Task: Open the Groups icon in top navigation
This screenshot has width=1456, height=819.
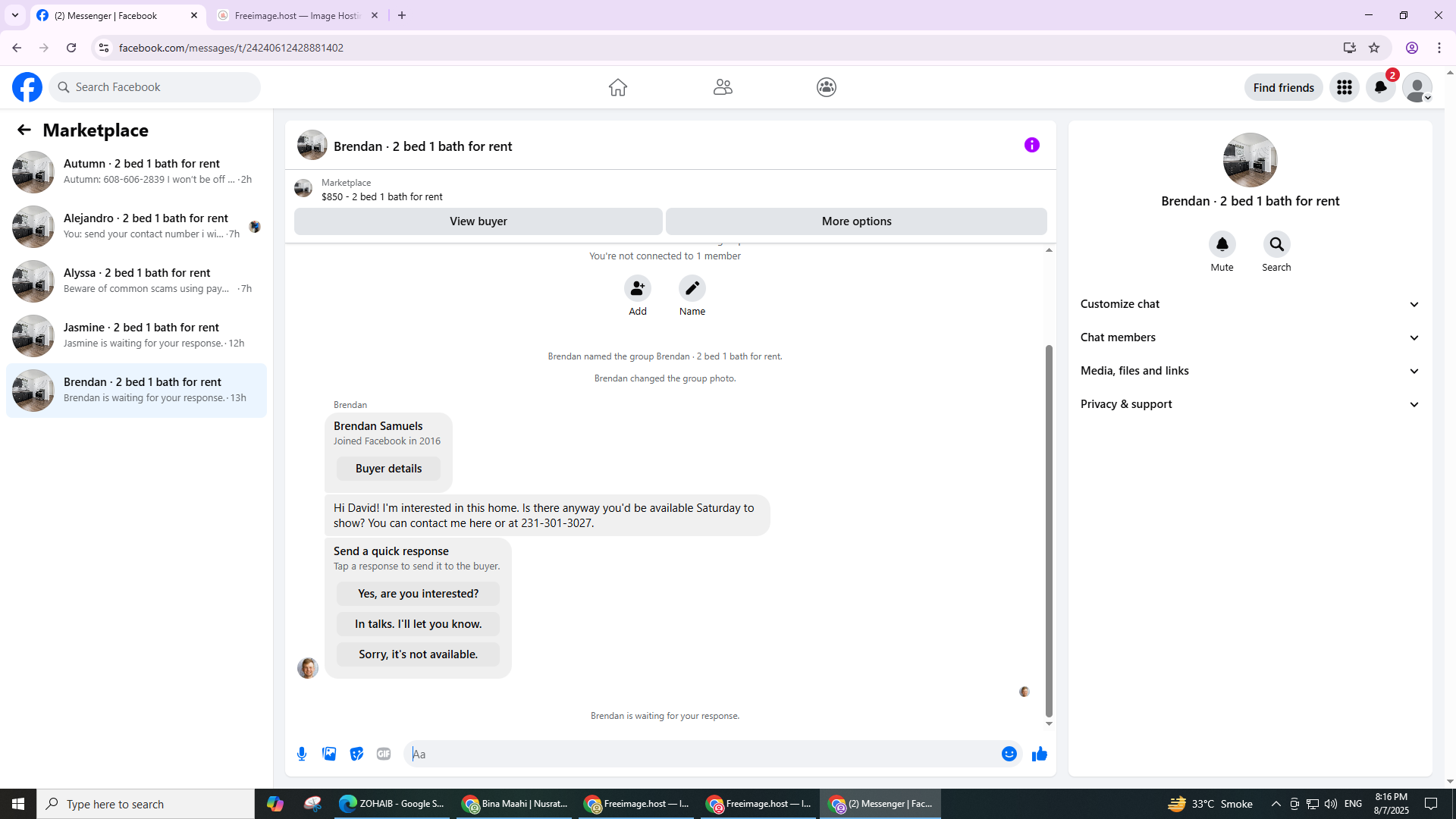Action: pyautogui.click(x=827, y=87)
